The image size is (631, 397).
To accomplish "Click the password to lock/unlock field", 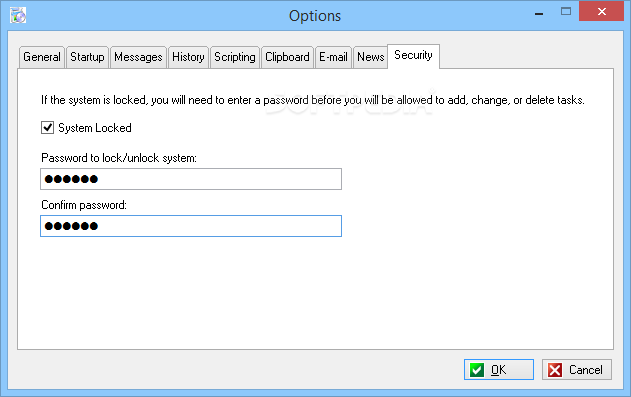I will click(x=191, y=179).
